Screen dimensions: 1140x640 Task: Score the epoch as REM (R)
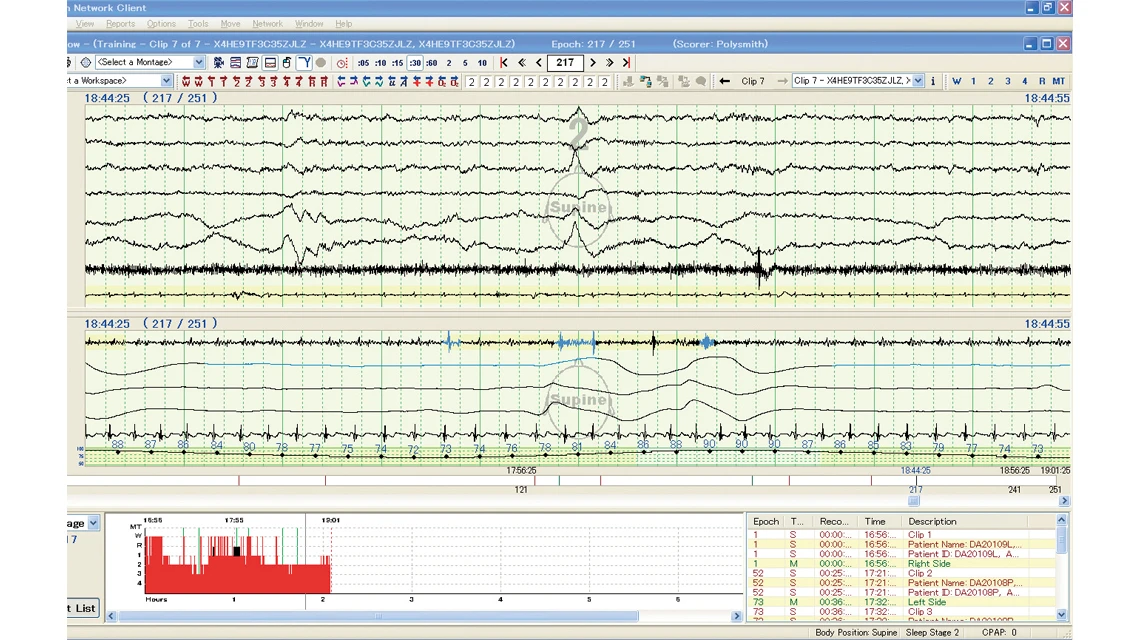[1041, 82]
